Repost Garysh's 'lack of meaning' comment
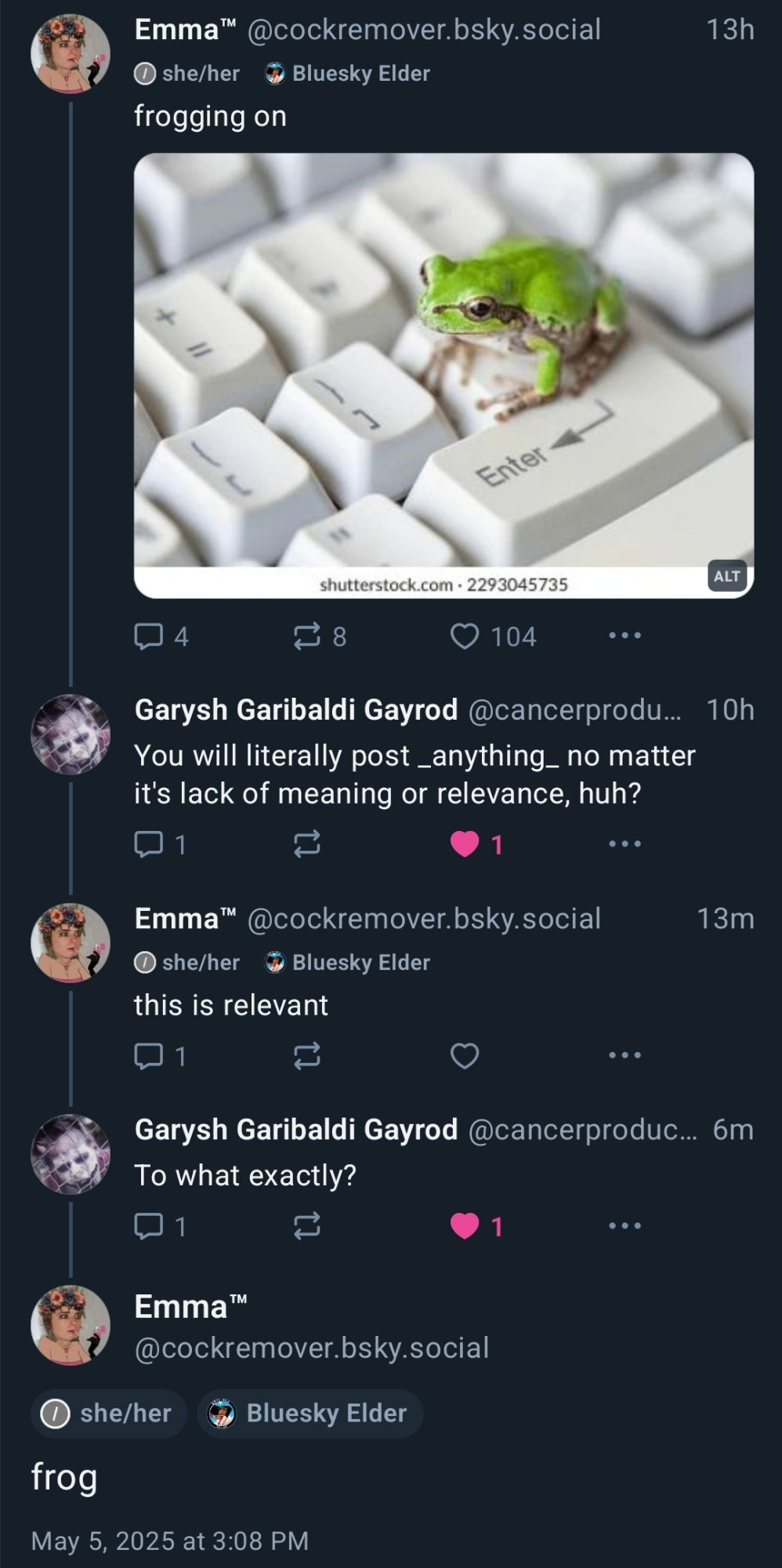Image resolution: width=782 pixels, height=1568 pixels. [306, 844]
